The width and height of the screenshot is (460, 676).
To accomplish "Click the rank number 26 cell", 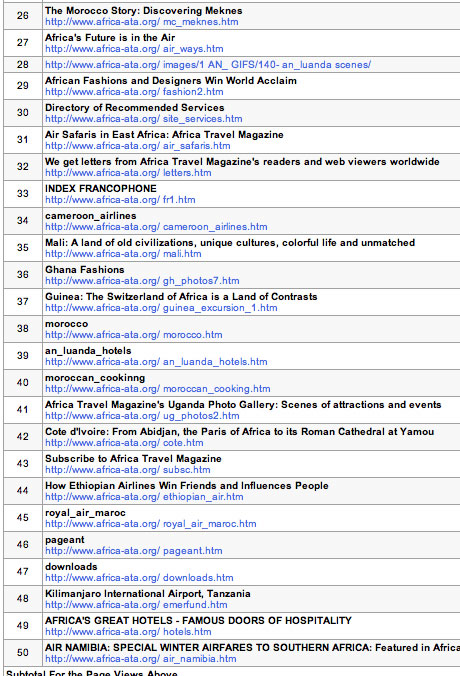I will point(23,16).
